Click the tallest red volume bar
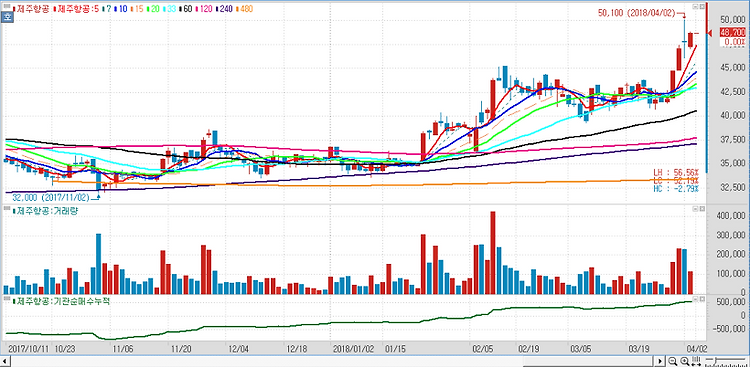Image resolution: width=750 pixels, height=367 pixels. [x=493, y=253]
